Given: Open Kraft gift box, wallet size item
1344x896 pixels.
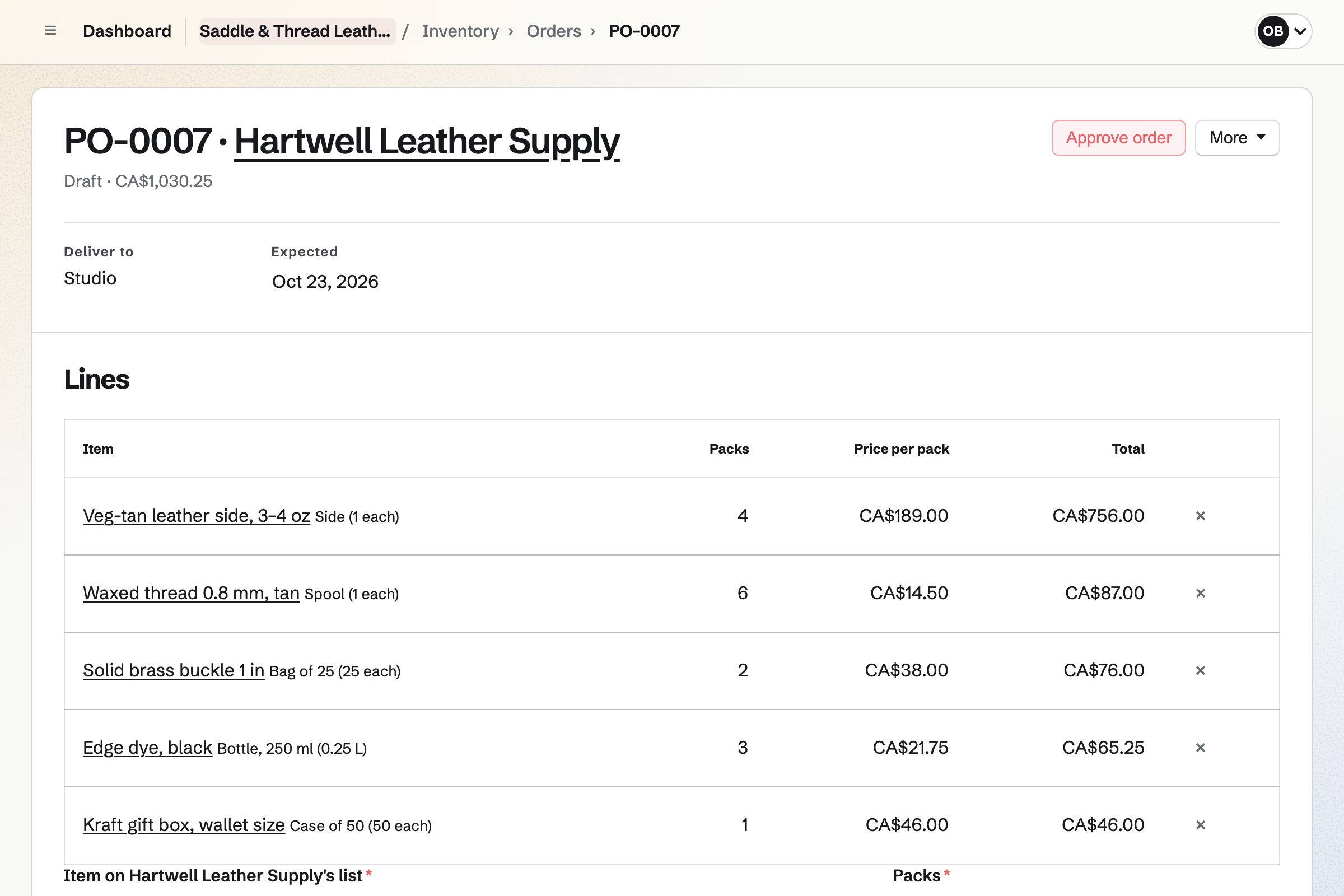Looking at the screenshot, I should (x=184, y=824).
